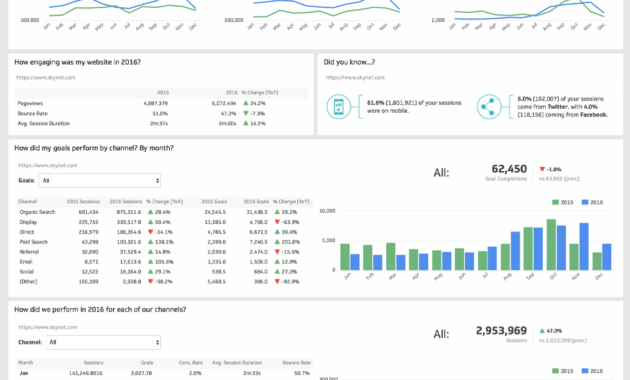The width and height of the screenshot is (630, 380).
Task: Click the Display channel row label
Action: point(28,222)
